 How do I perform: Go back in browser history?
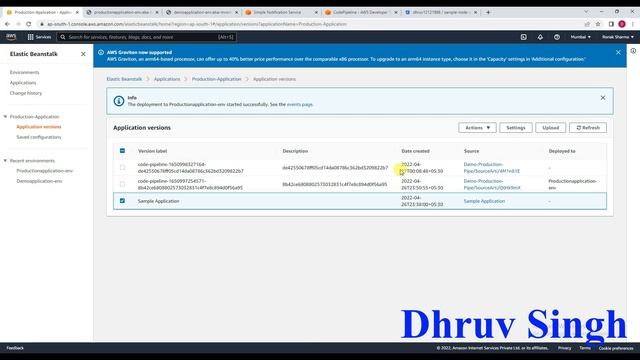[x=7, y=24]
